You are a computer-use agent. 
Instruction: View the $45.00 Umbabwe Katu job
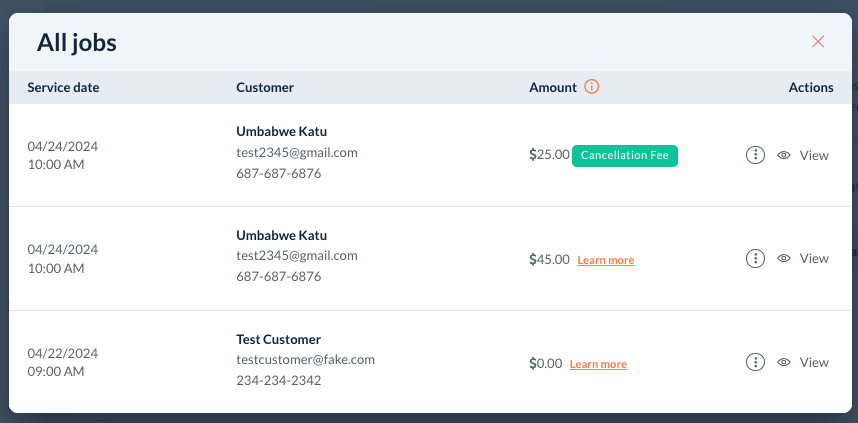pos(814,259)
